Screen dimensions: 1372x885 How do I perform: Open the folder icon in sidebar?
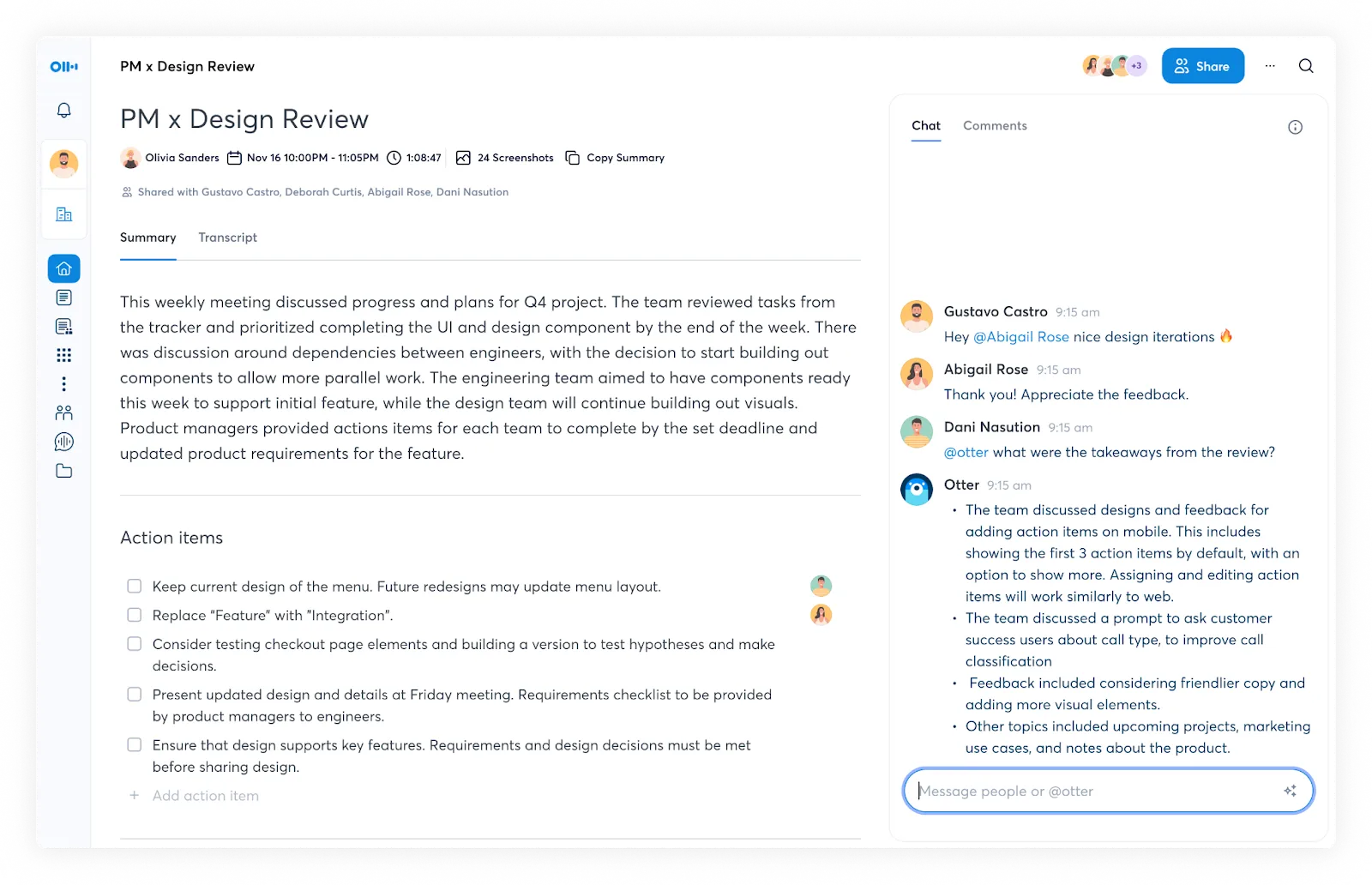point(63,471)
